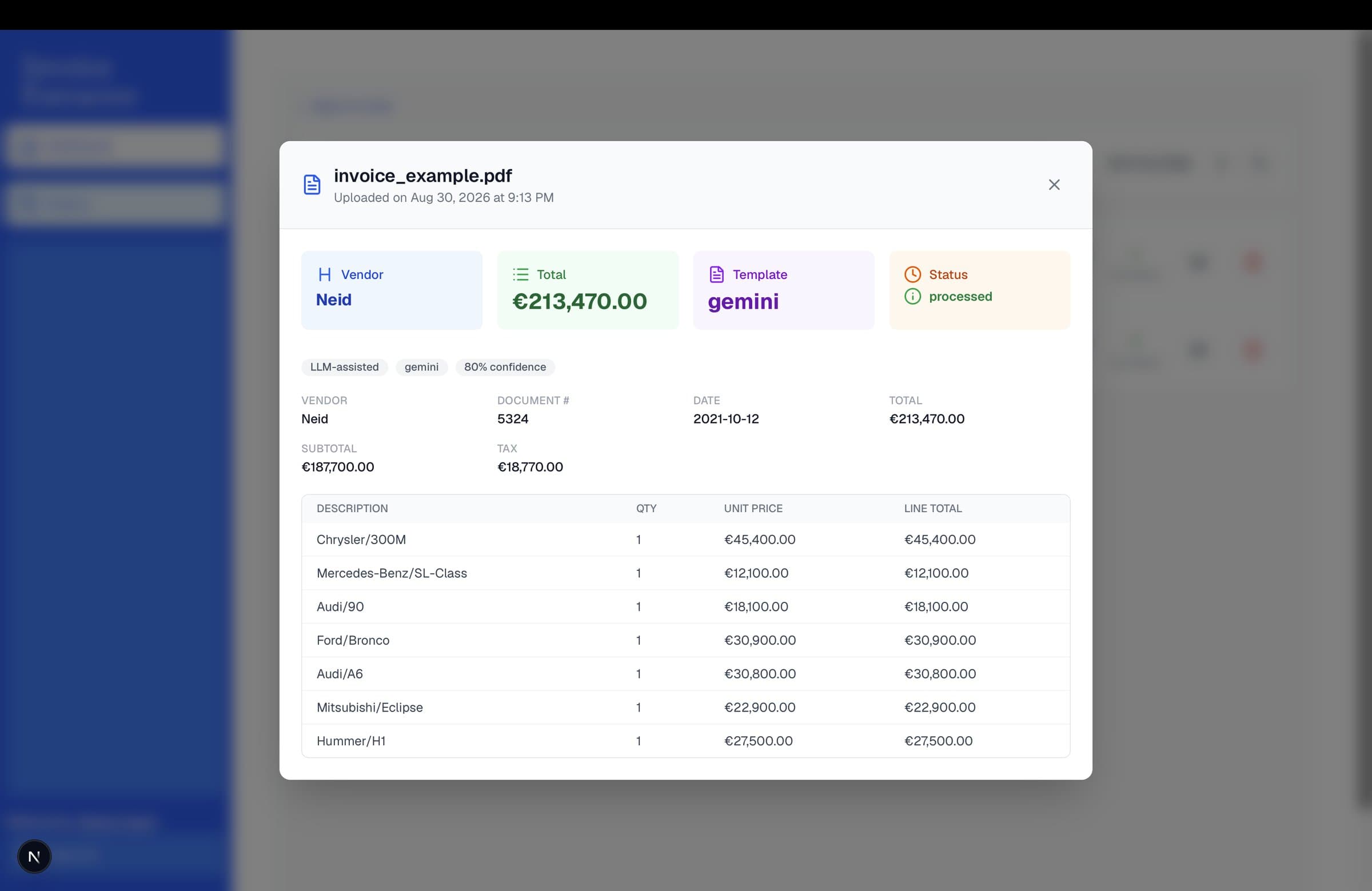Click the info icon next to processed
1372x891 pixels.
click(x=912, y=296)
